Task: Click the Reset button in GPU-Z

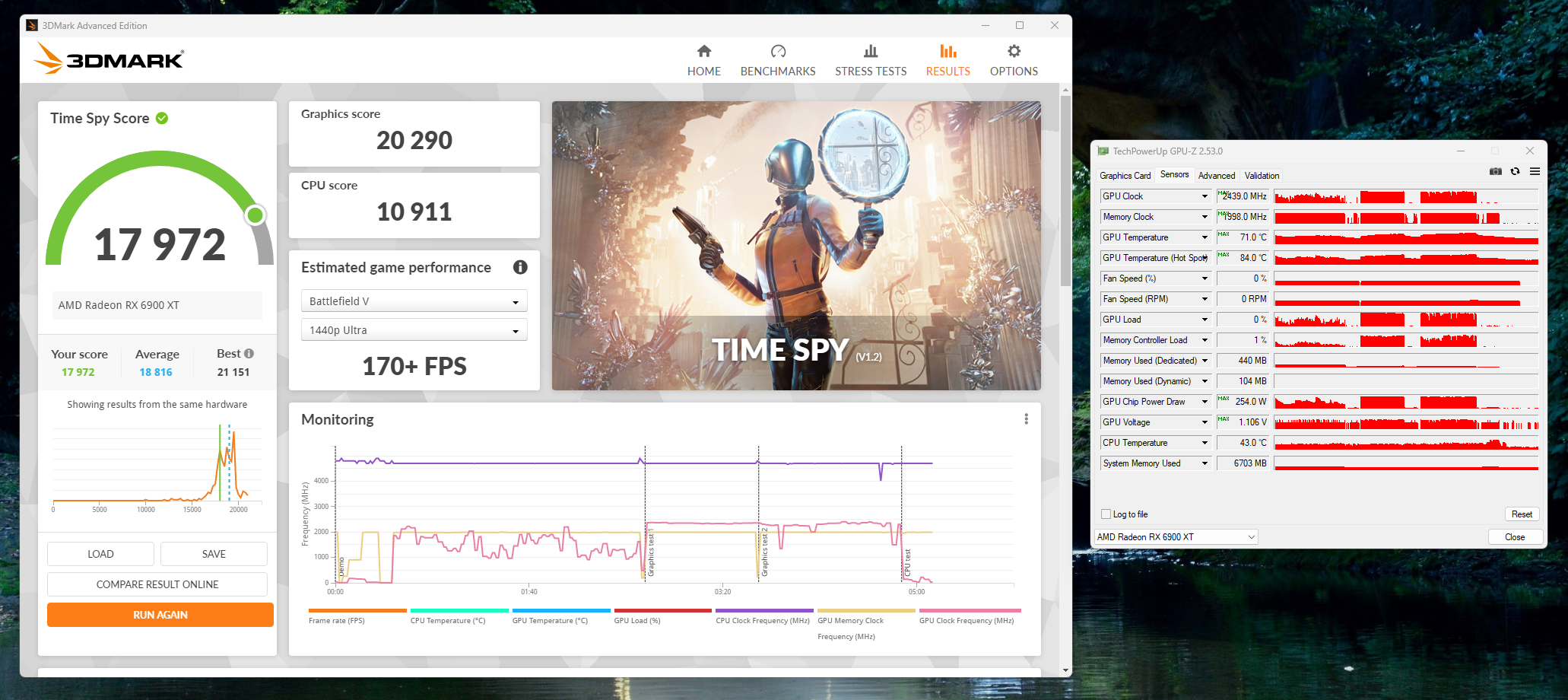Action: pyautogui.click(x=1522, y=514)
